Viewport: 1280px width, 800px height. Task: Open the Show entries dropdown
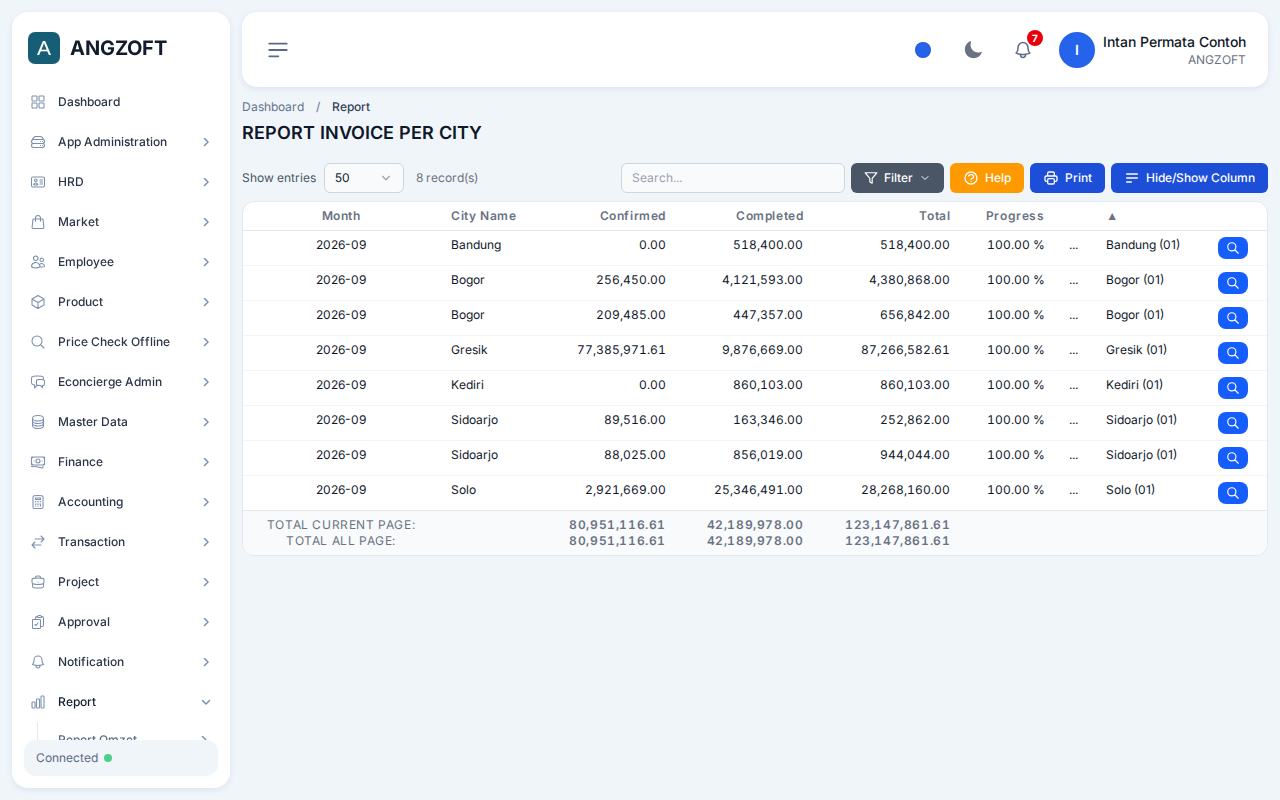pos(364,178)
